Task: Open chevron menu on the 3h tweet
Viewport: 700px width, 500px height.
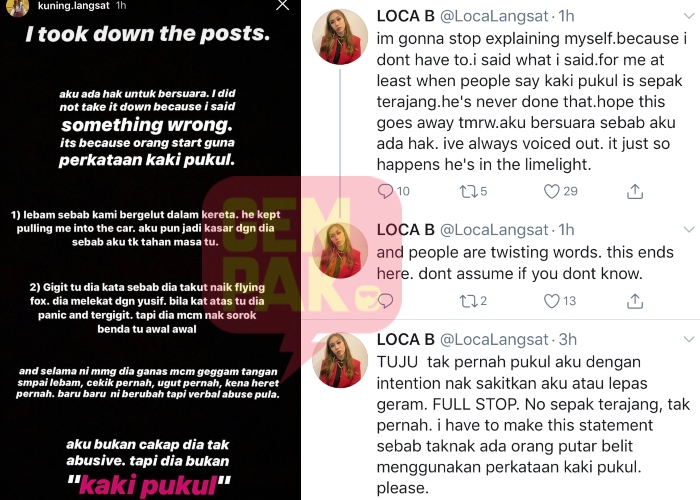Action: click(689, 339)
